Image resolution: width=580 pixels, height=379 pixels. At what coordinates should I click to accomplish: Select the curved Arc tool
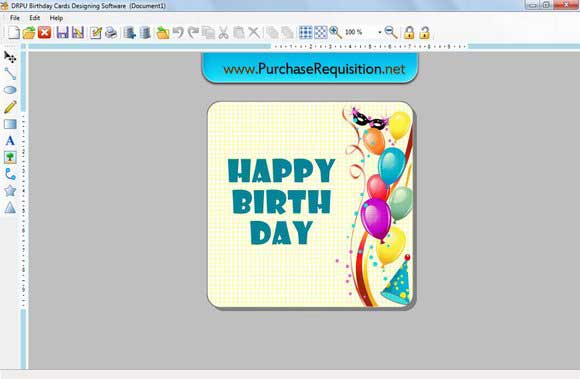click(x=10, y=174)
